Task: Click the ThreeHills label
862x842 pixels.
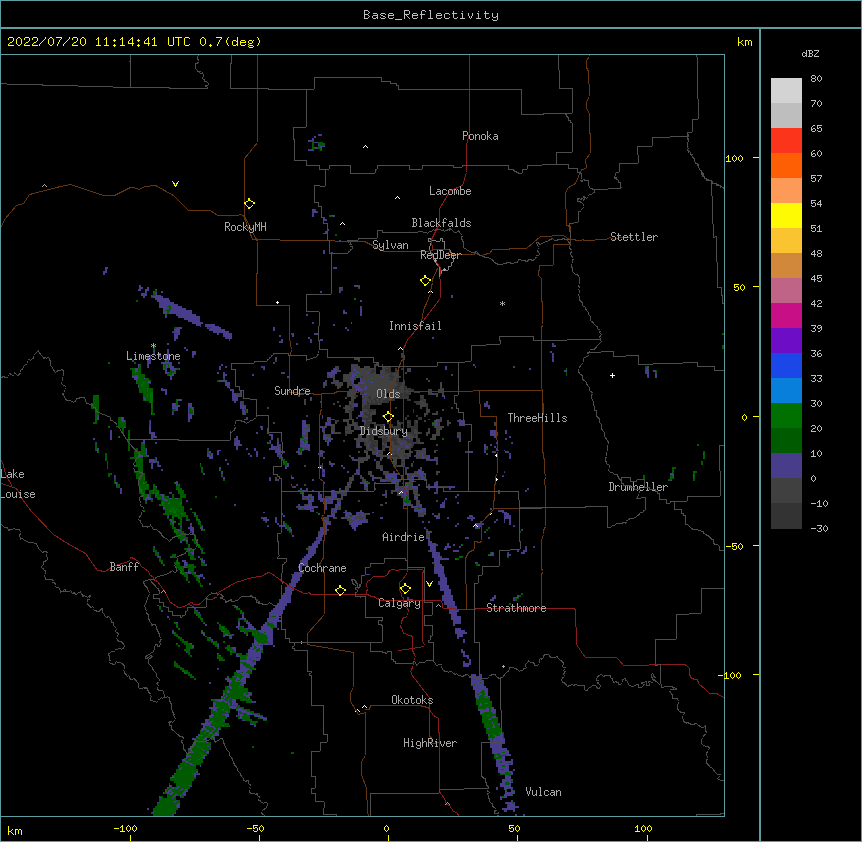Action: coord(537,418)
